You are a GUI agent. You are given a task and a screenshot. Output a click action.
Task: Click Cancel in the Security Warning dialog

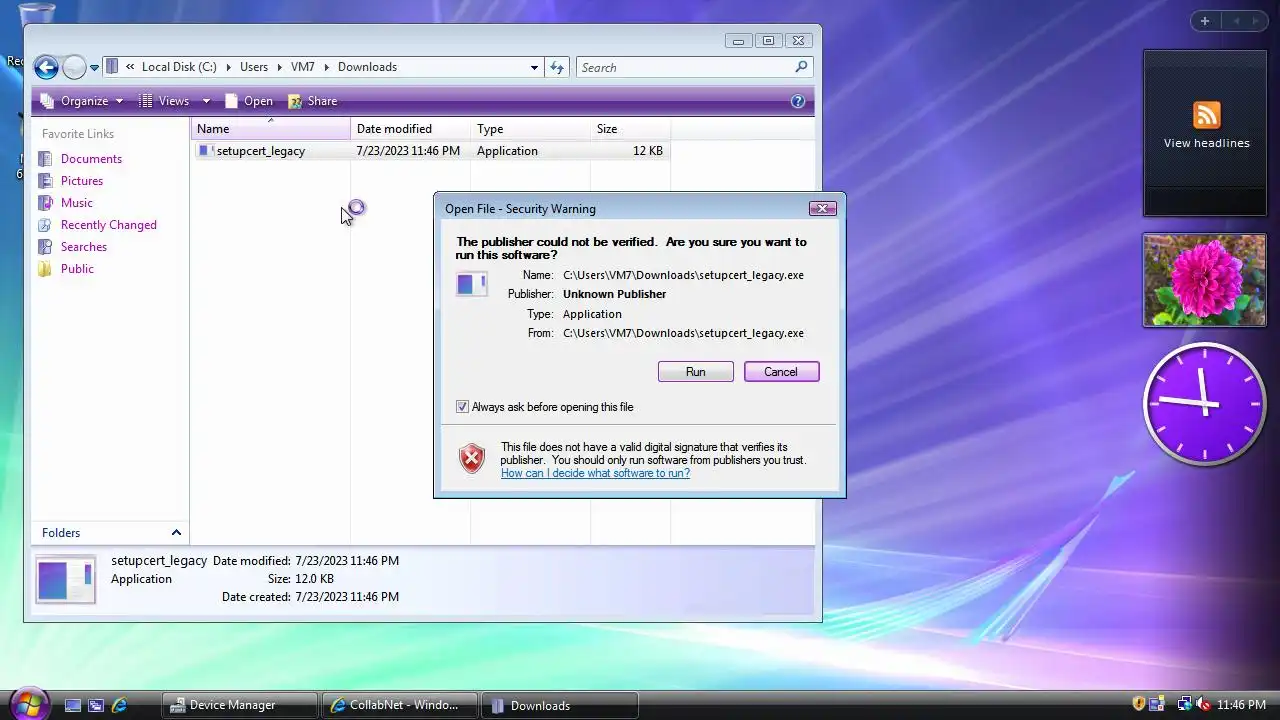(x=781, y=372)
